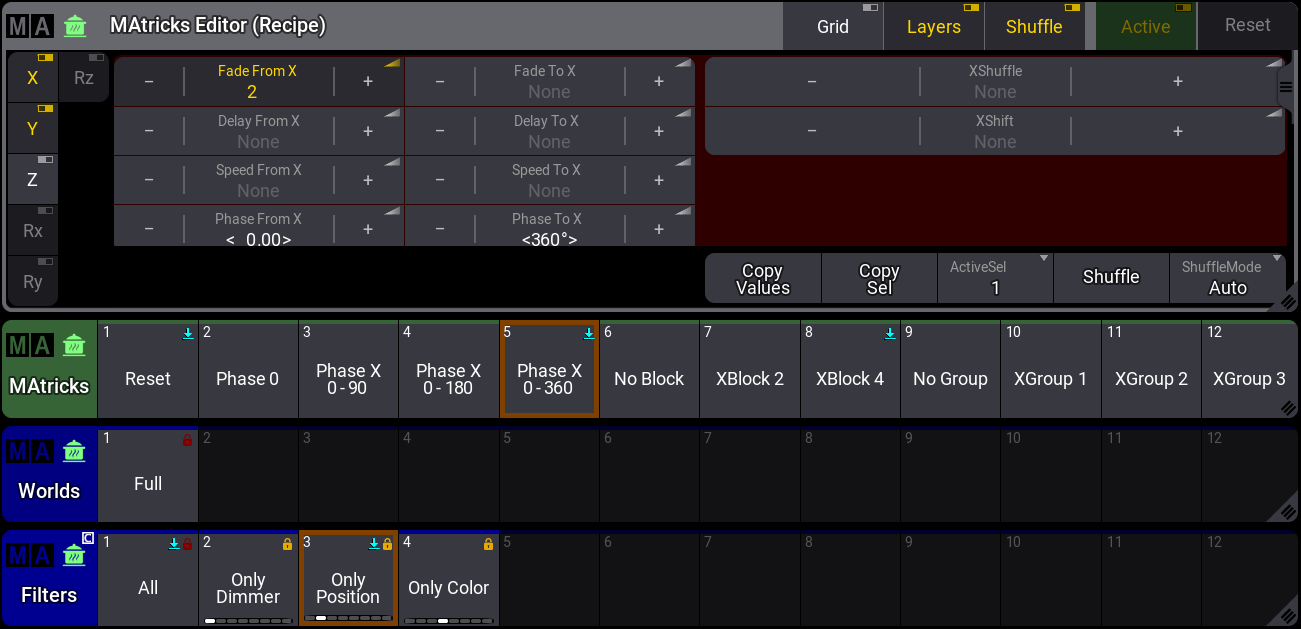Click the MA logo in MAtricks Editor title

30,26
